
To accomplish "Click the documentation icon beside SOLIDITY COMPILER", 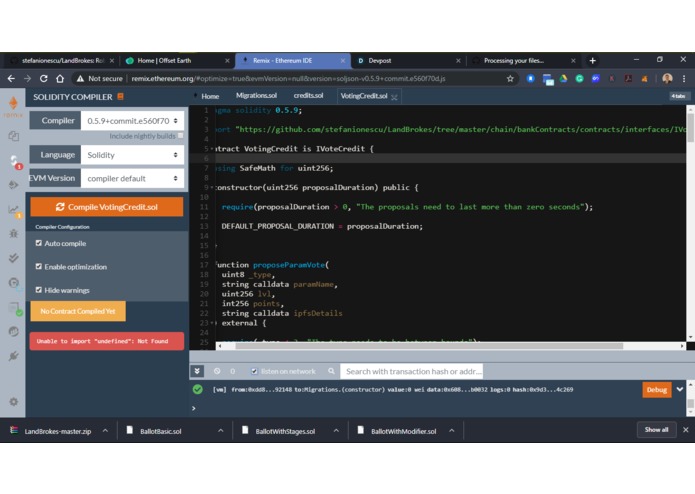I will [120, 96].
